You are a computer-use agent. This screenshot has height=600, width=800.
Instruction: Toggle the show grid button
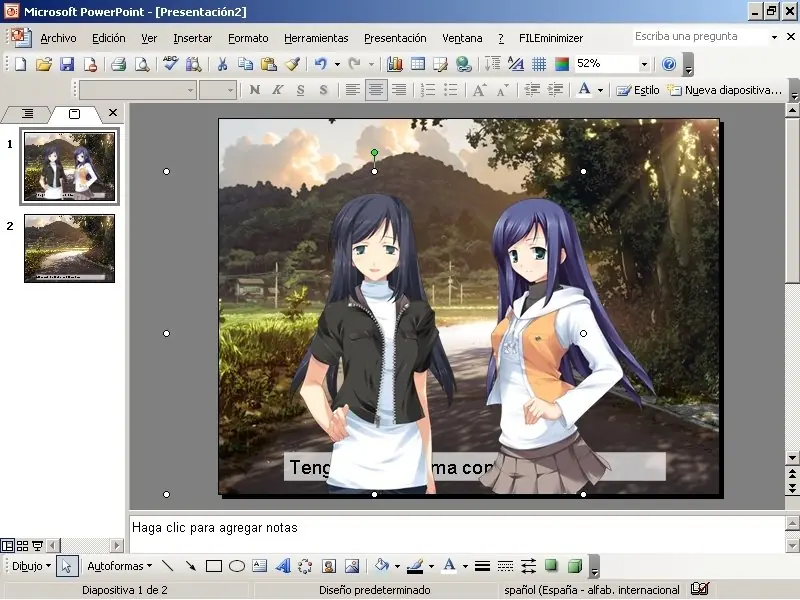point(539,64)
